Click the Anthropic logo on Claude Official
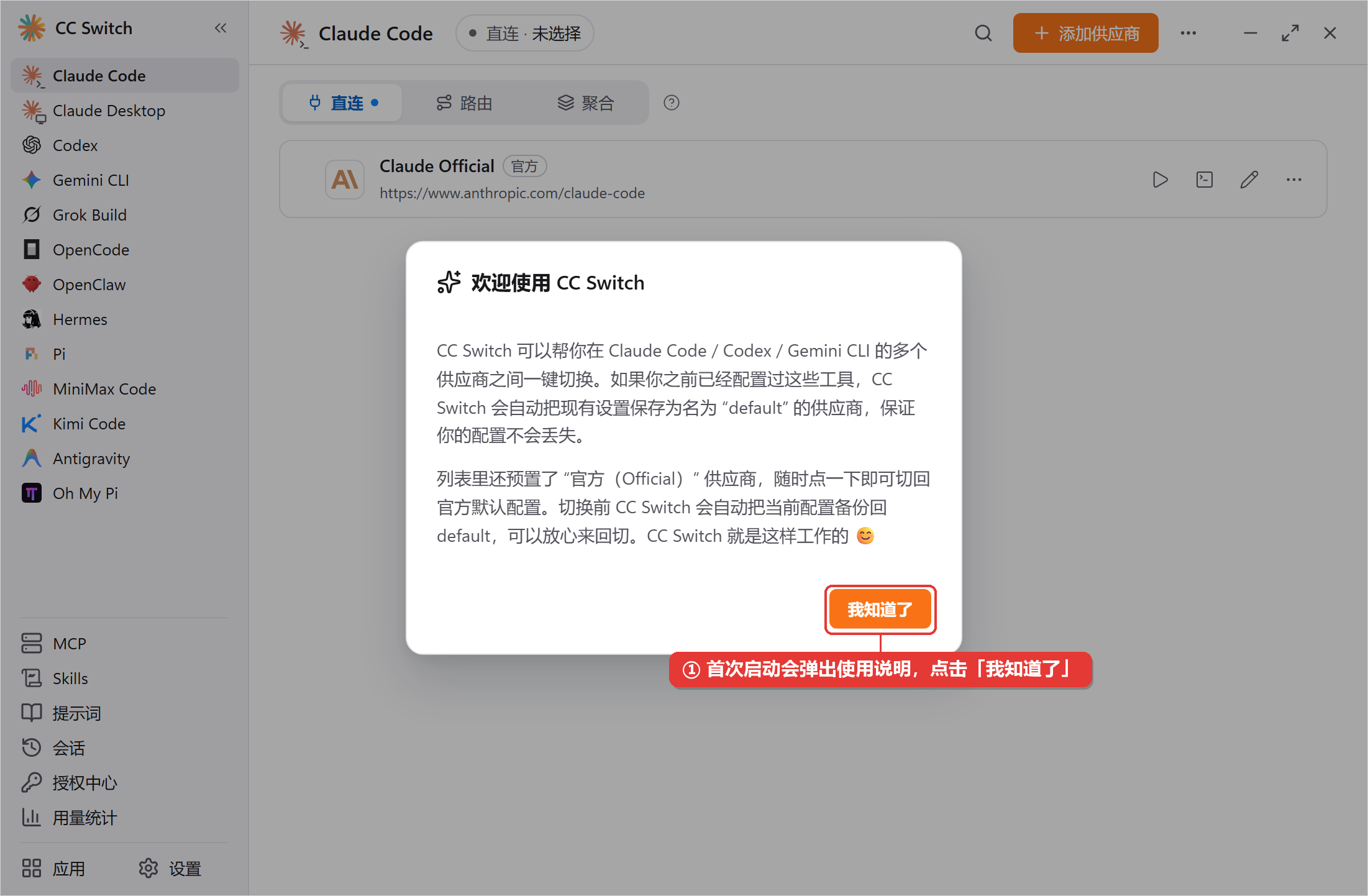This screenshot has width=1368, height=896. tap(345, 180)
